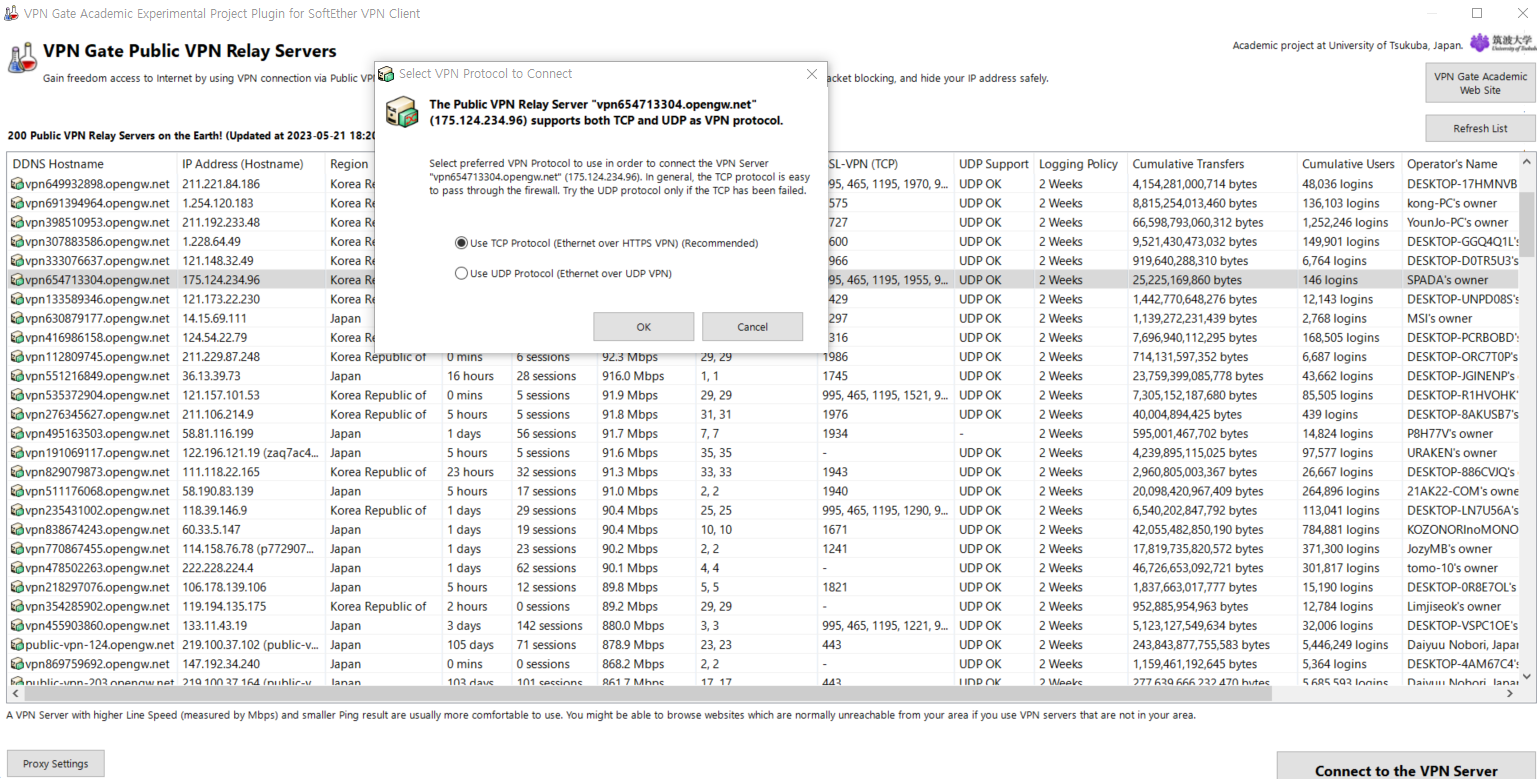Click server icon for public-vpn-124.opengw.net
Viewport: 1537px width, 779px height.
click(17, 645)
